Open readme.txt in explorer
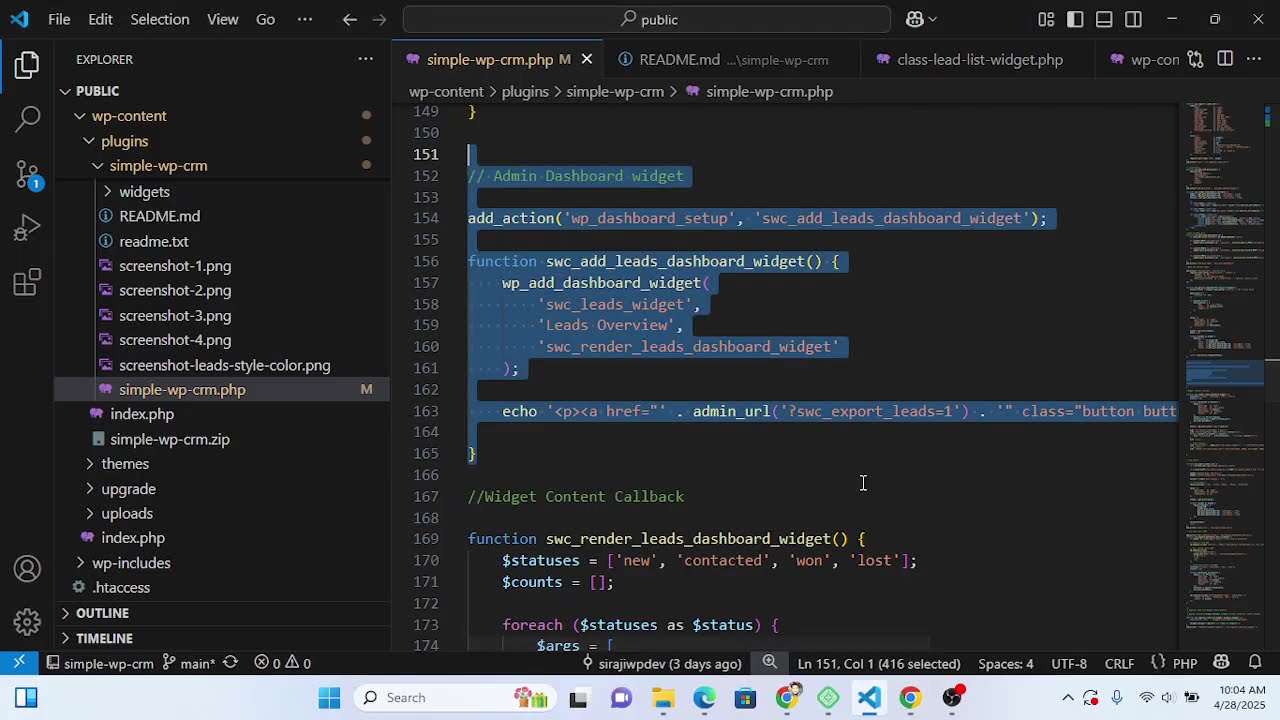The width and height of the screenshot is (1280, 720). point(153,241)
